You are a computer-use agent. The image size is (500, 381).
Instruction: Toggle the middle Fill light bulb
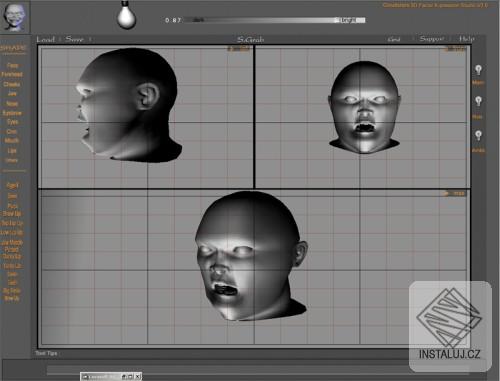click(478, 101)
